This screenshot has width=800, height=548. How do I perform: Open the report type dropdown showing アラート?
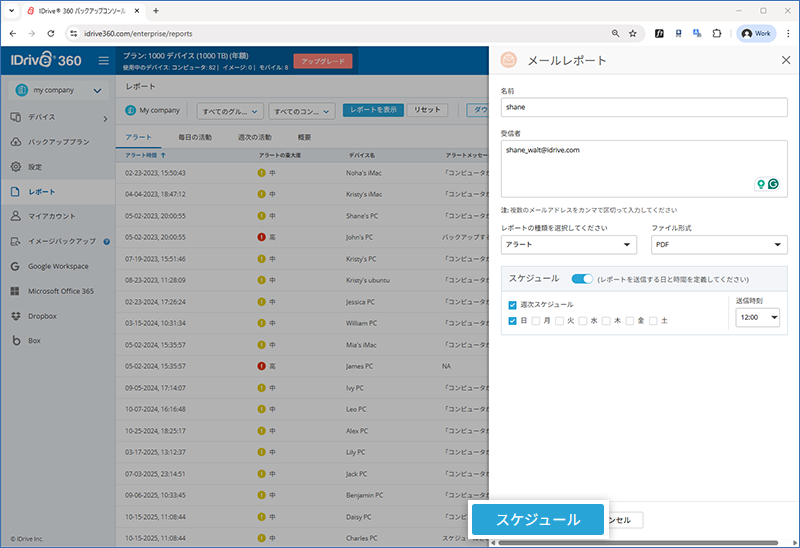point(568,244)
